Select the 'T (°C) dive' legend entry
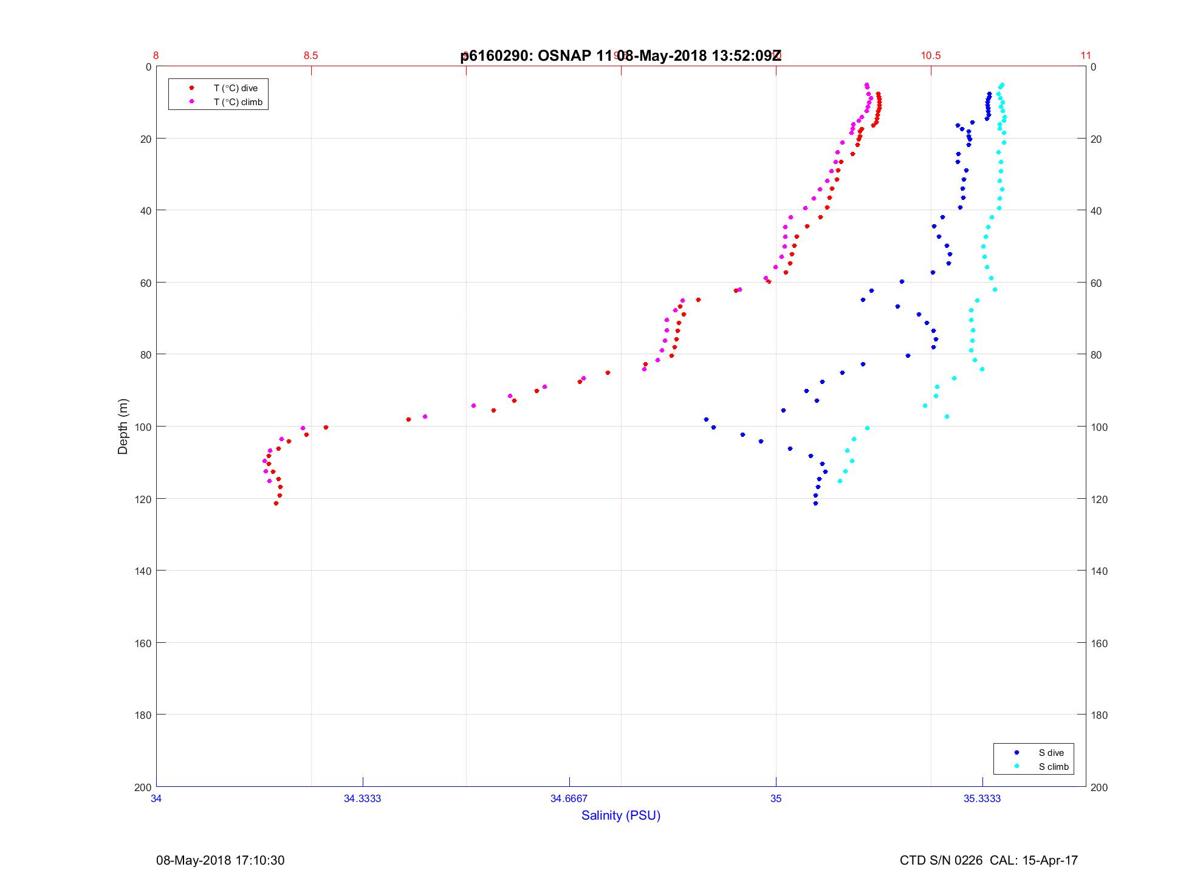The width and height of the screenshot is (1200, 885). (x=235, y=88)
